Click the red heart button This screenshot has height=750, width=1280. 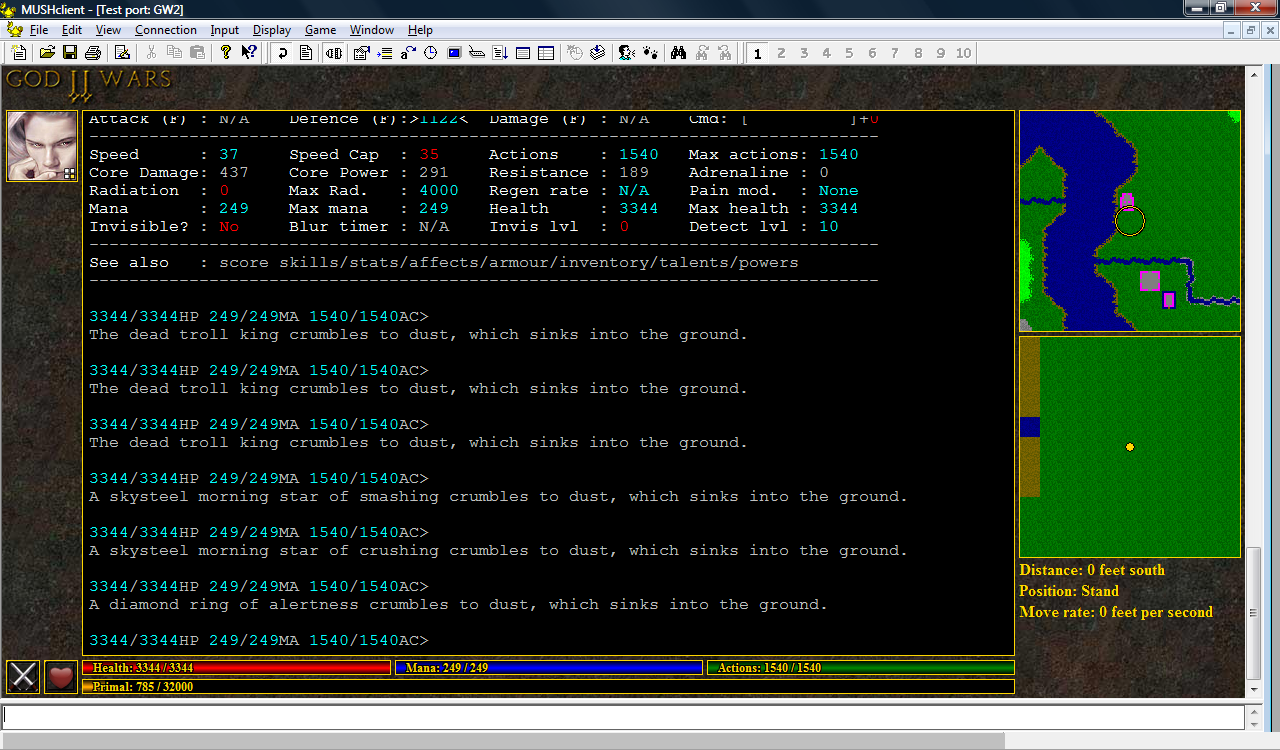[61, 677]
